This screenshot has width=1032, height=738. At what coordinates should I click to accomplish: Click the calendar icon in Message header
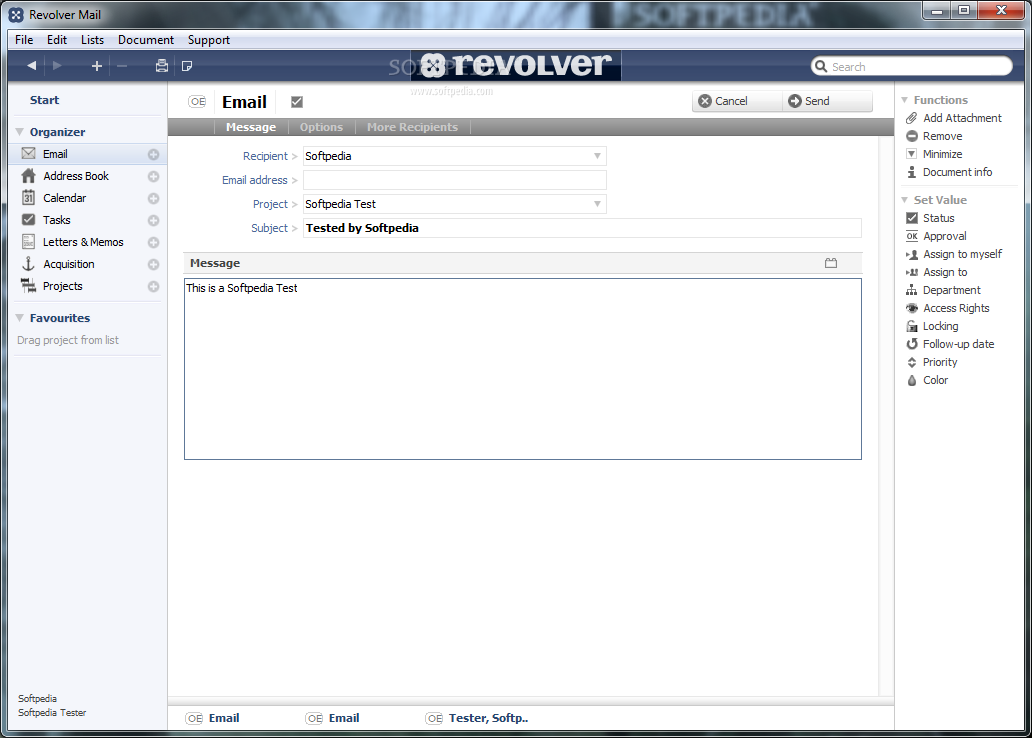[831, 263]
